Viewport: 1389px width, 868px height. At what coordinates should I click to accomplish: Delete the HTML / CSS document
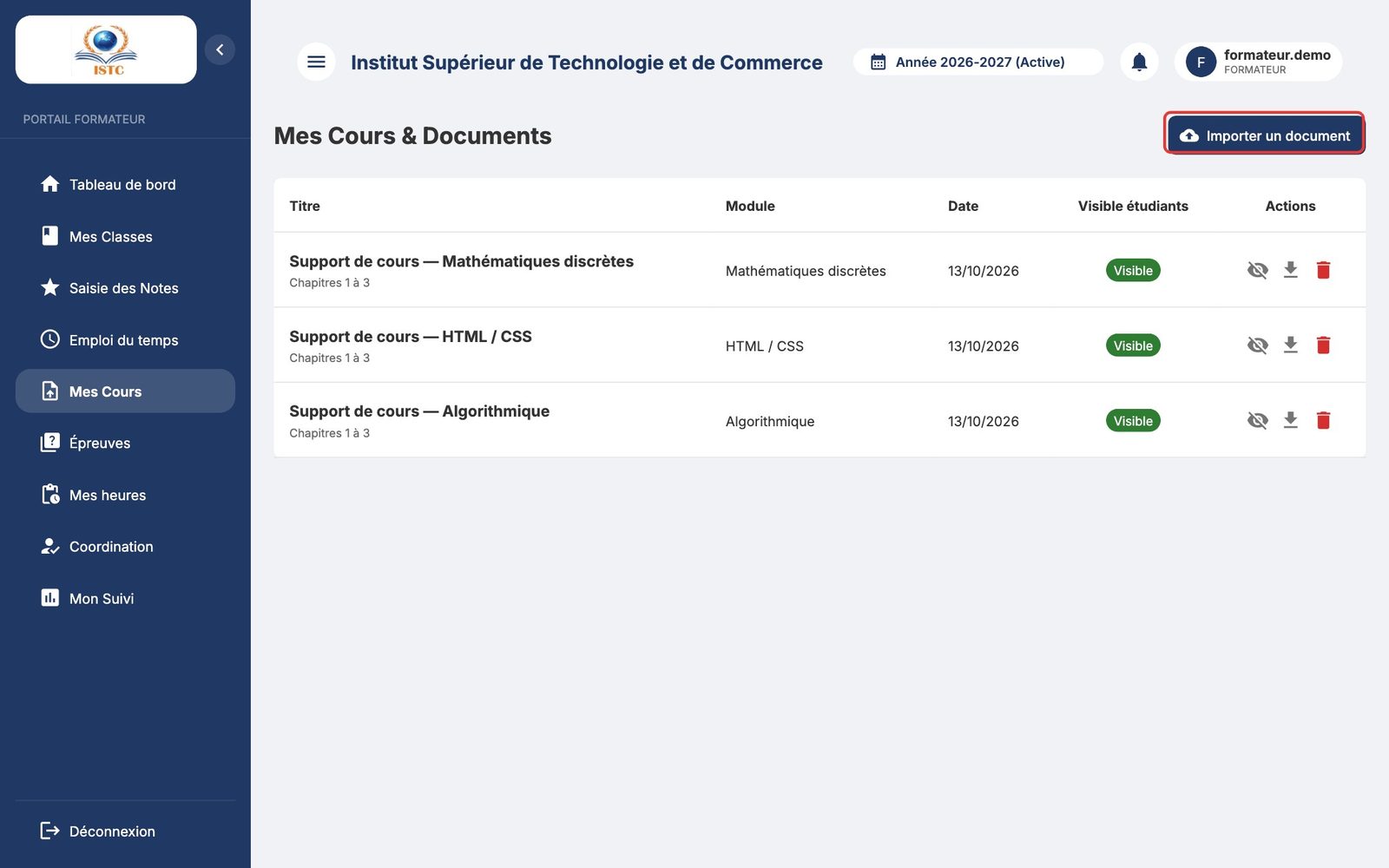(x=1323, y=345)
